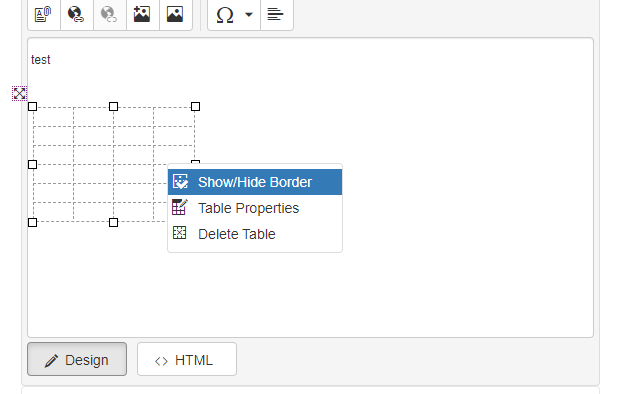Image resolution: width=632 pixels, height=394 pixels.
Task: Click the table's bottom-middle resize handle
Action: coord(114,222)
